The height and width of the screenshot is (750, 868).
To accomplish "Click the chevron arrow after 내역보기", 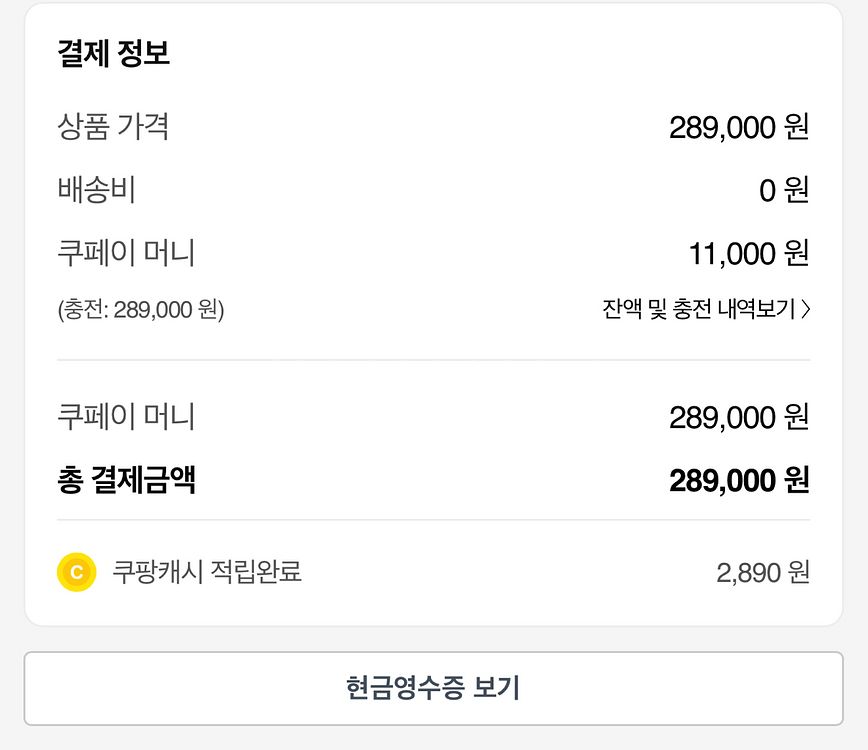I will 806,310.
